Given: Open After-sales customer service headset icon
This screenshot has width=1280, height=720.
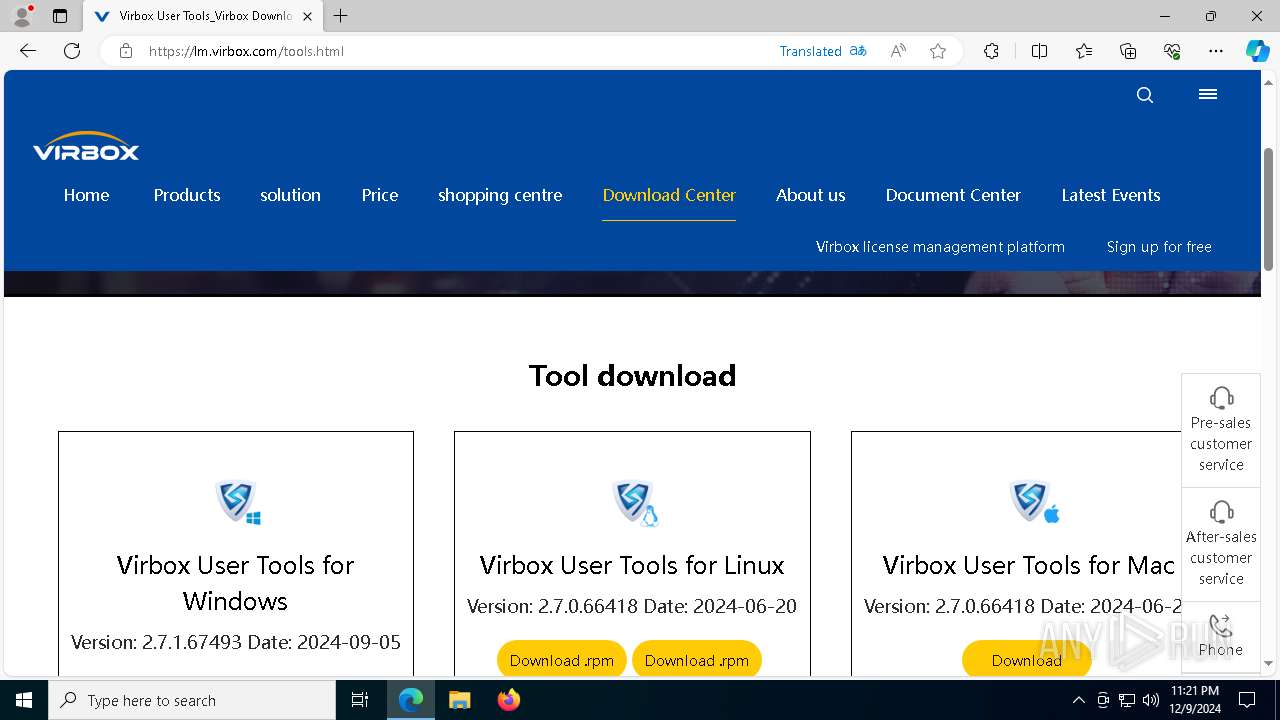Looking at the screenshot, I should (1221, 511).
